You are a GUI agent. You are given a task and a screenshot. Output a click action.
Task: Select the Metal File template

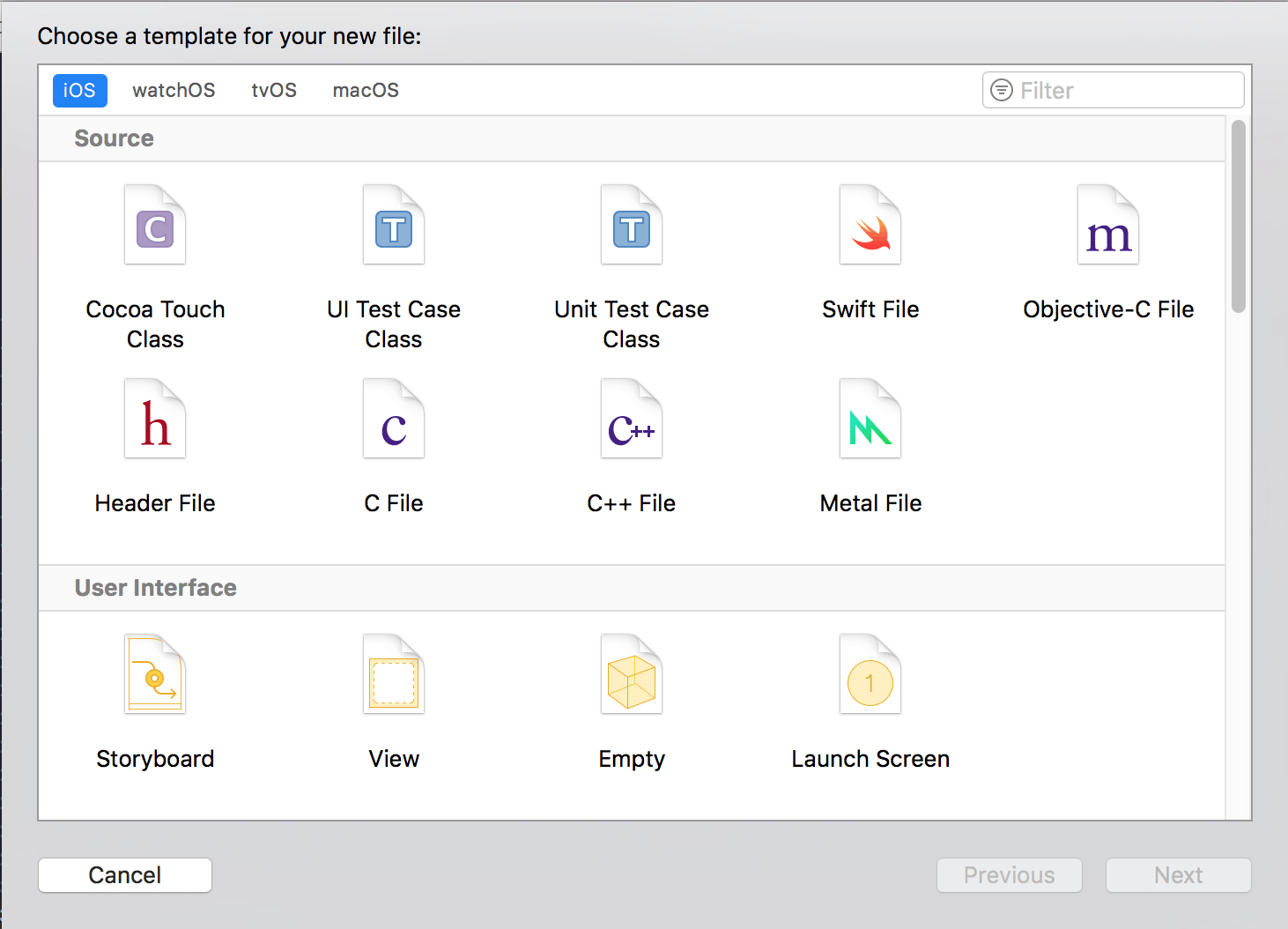click(870, 420)
